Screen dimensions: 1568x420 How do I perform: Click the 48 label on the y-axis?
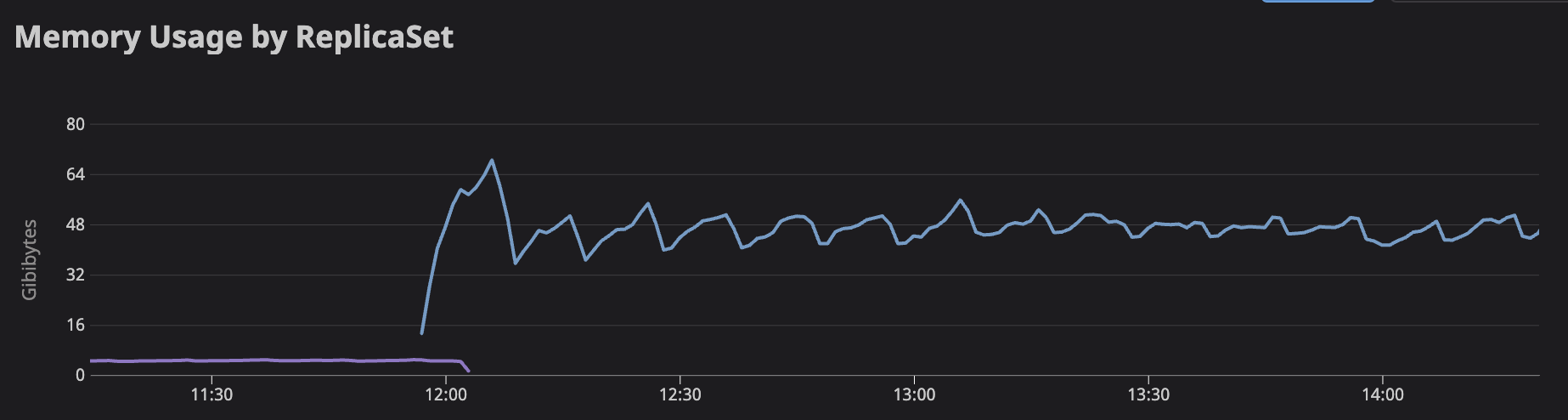76,224
